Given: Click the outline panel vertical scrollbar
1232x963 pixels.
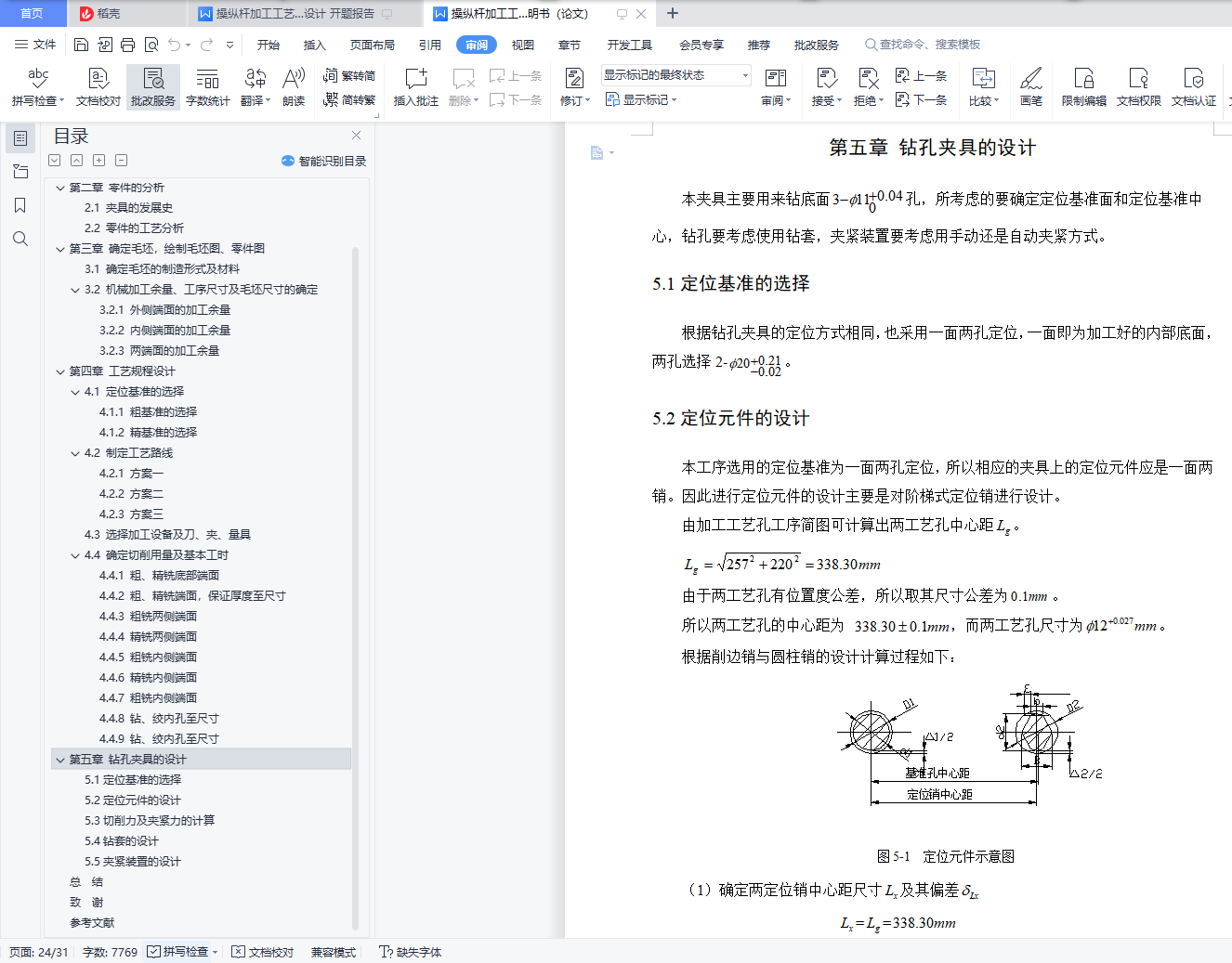Looking at the screenshot, I should pyautogui.click(x=355, y=587).
